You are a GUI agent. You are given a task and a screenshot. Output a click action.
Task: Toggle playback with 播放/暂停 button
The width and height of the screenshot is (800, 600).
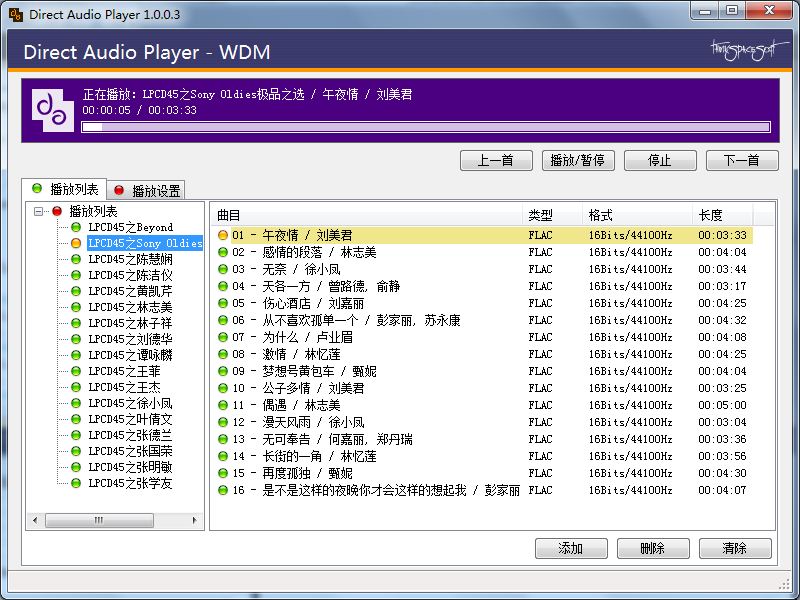[578, 161]
